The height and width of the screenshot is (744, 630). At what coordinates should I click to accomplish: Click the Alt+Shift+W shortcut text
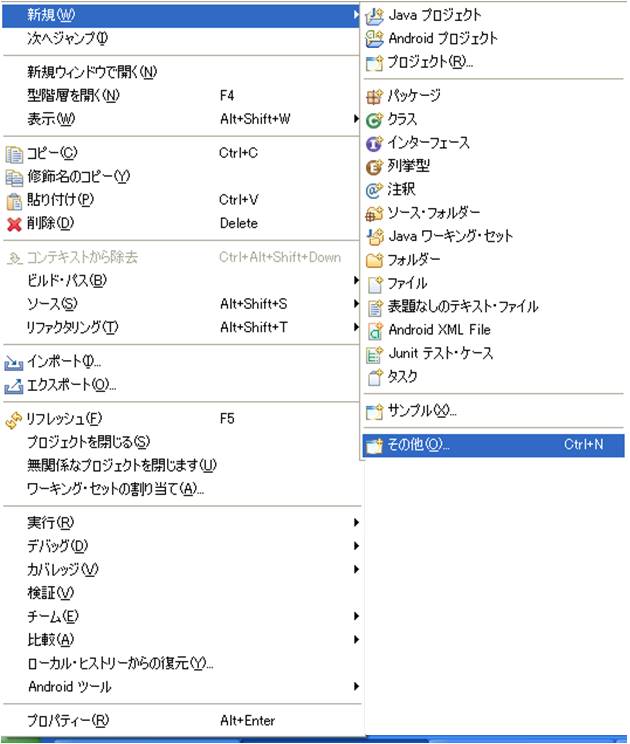coord(255,119)
